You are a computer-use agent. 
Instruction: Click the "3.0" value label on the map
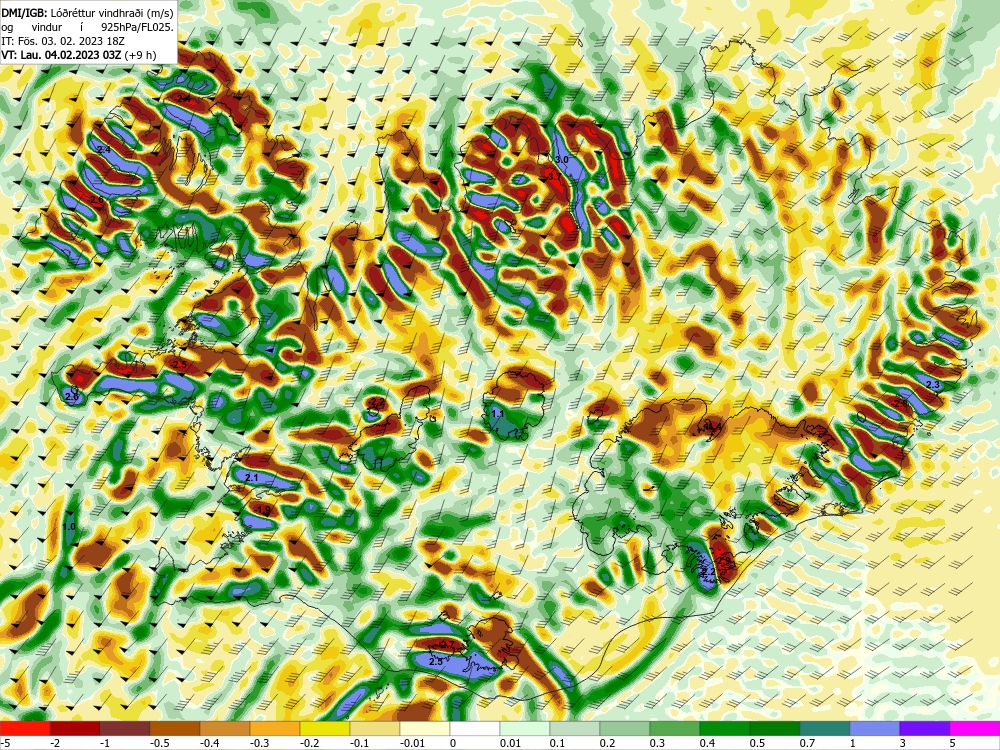coord(562,159)
